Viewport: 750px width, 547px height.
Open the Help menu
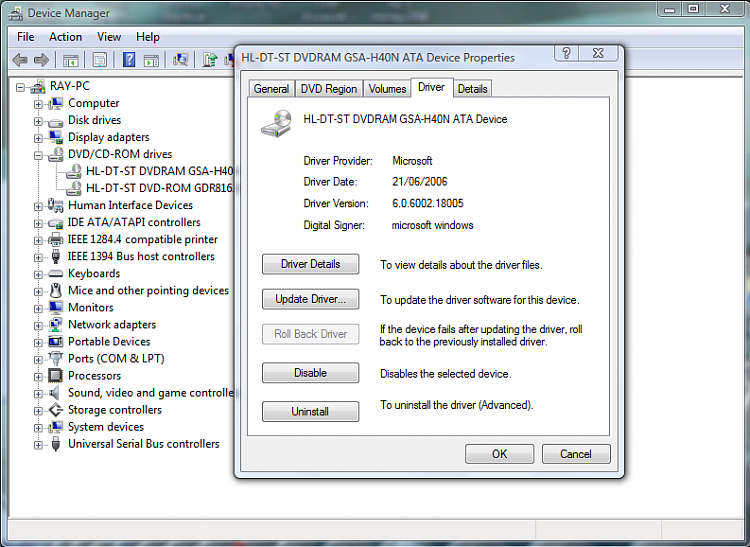[x=148, y=37]
